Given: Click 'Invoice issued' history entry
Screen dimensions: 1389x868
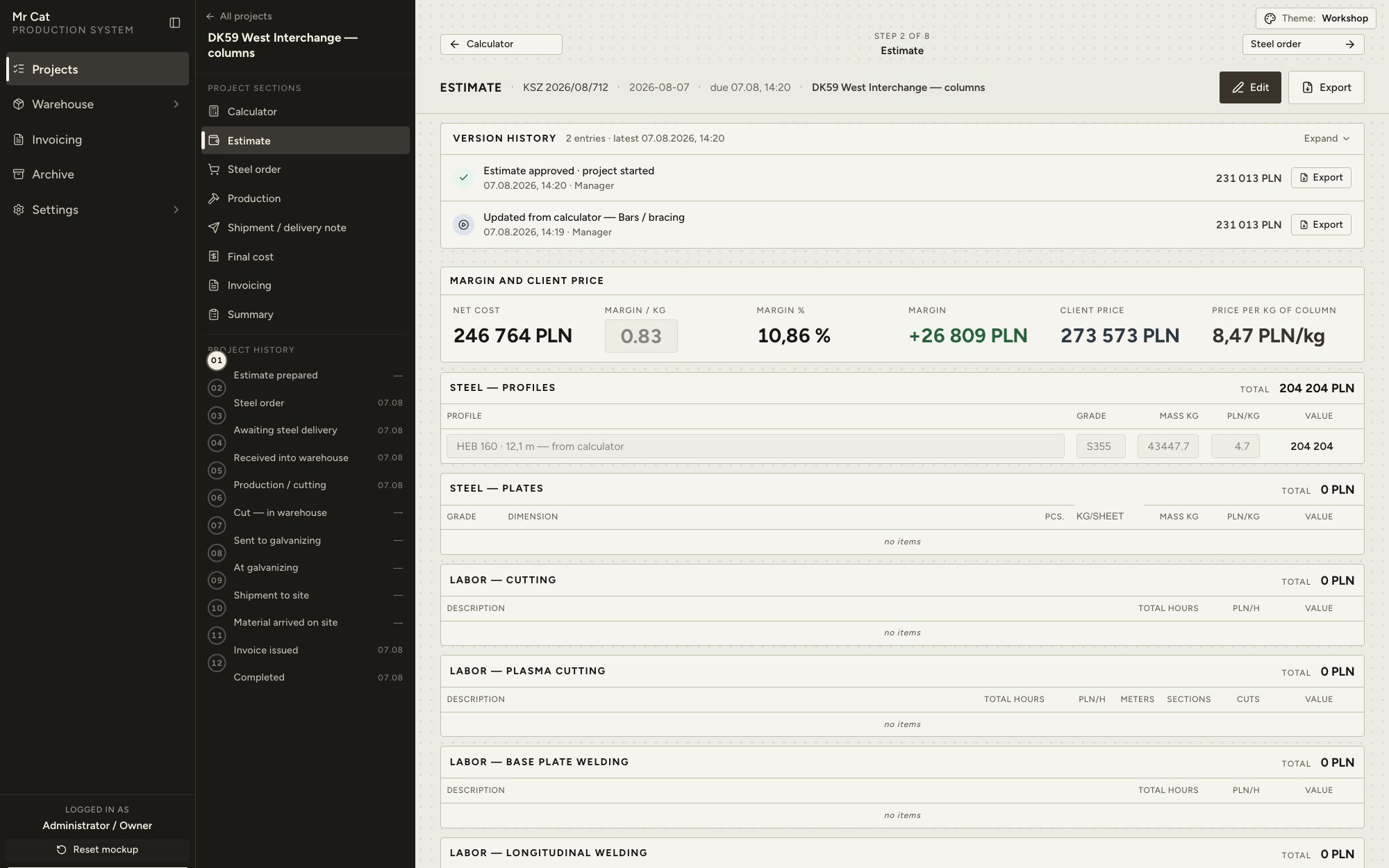Looking at the screenshot, I should 266,650.
